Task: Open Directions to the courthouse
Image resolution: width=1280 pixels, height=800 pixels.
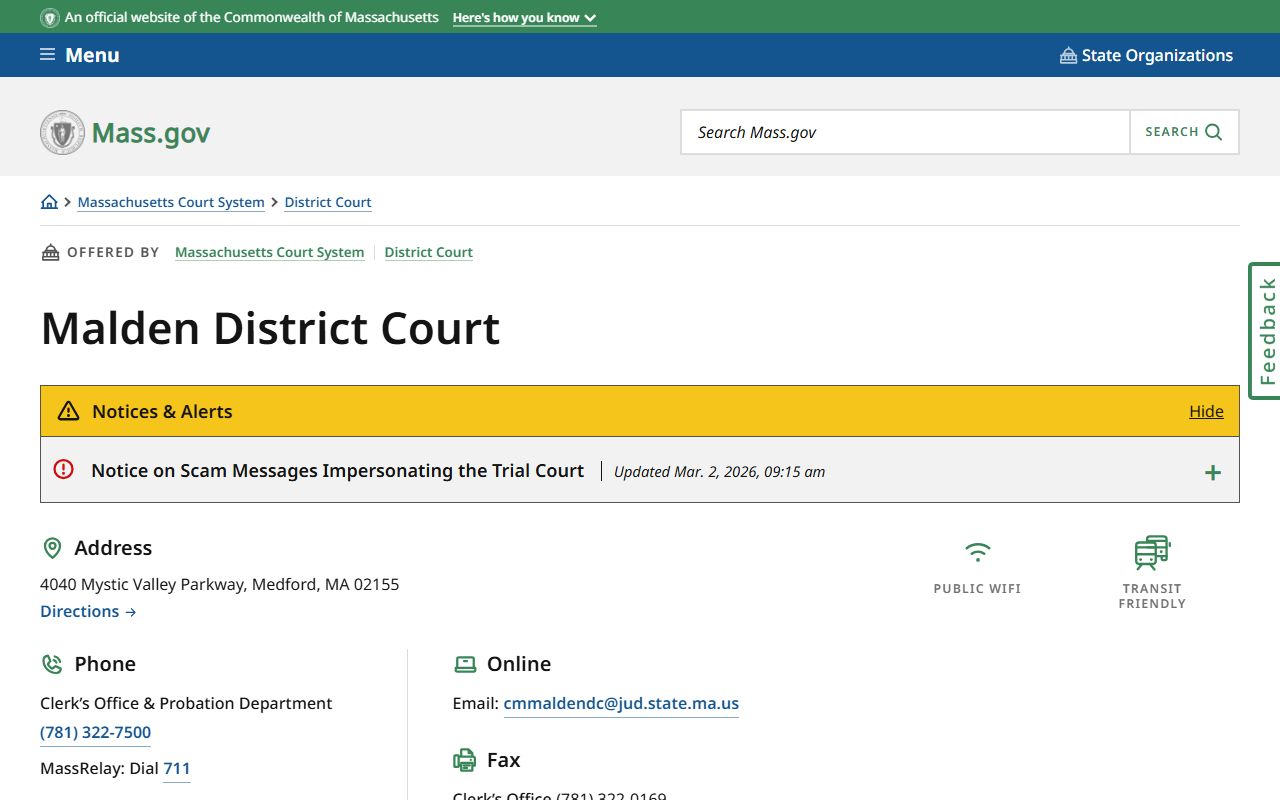Action: click(88, 611)
